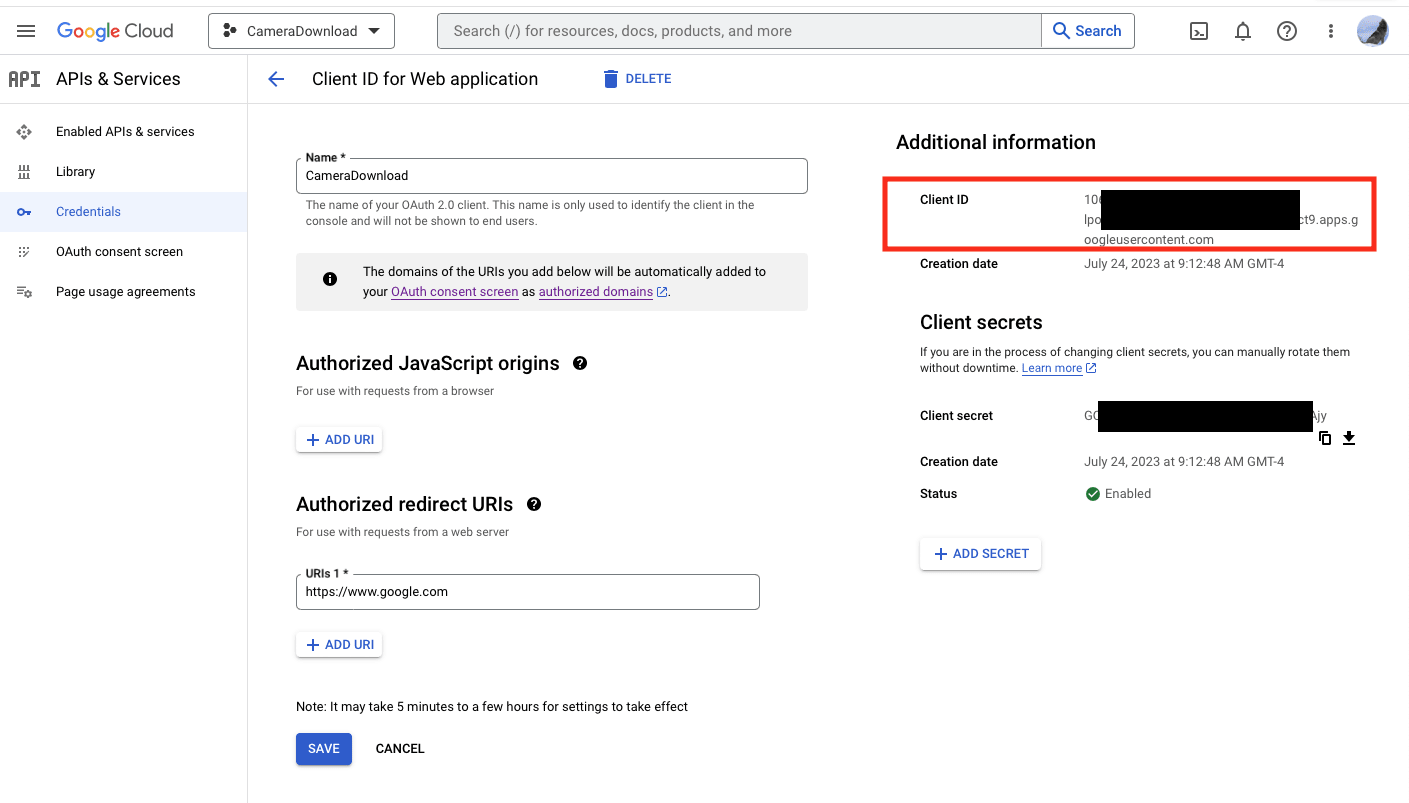
Task: Click the Client secrets heading
Action: tap(981, 322)
